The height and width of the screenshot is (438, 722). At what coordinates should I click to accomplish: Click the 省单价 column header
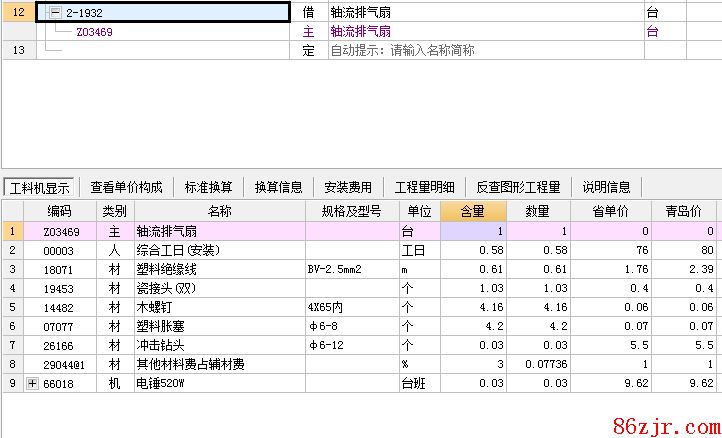[606, 211]
